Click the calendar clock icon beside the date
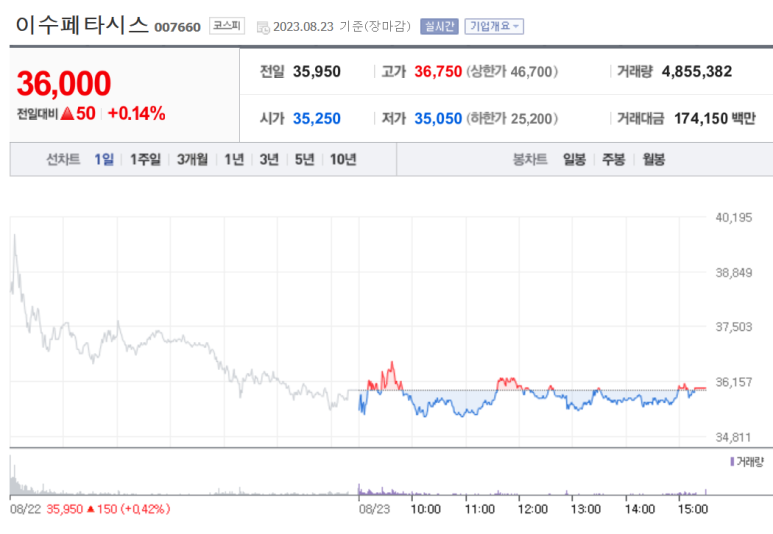Screen dimensions: 773x534 (x=263, y=28)
